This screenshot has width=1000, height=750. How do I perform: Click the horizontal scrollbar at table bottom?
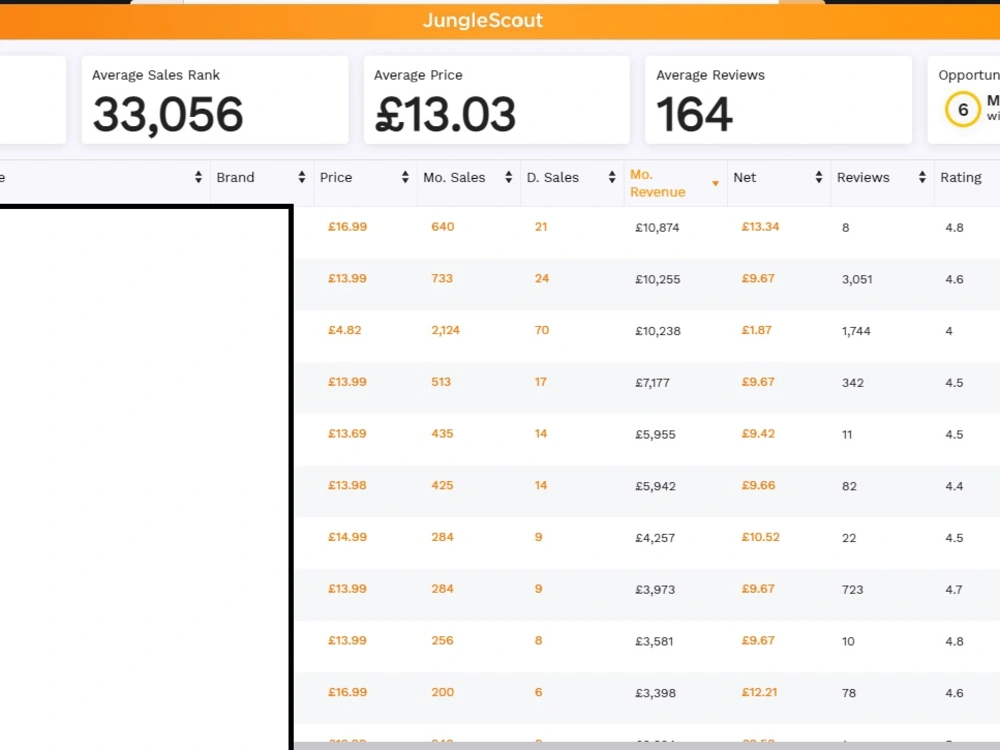(x=647, y=746)
